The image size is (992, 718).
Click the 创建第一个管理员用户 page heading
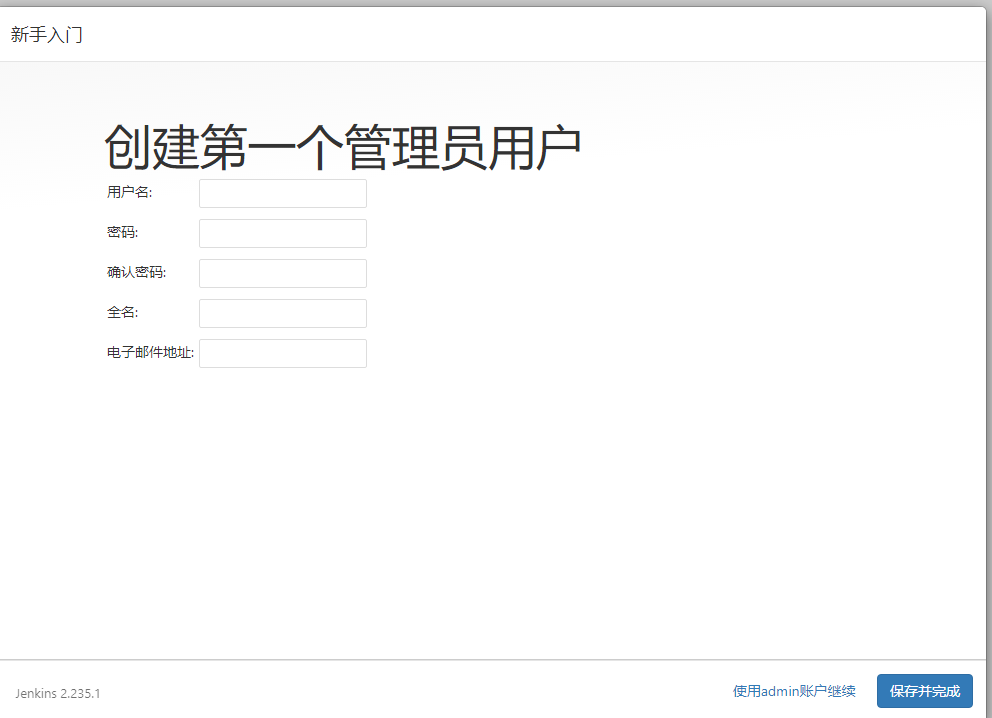click(x=342, y=143)
